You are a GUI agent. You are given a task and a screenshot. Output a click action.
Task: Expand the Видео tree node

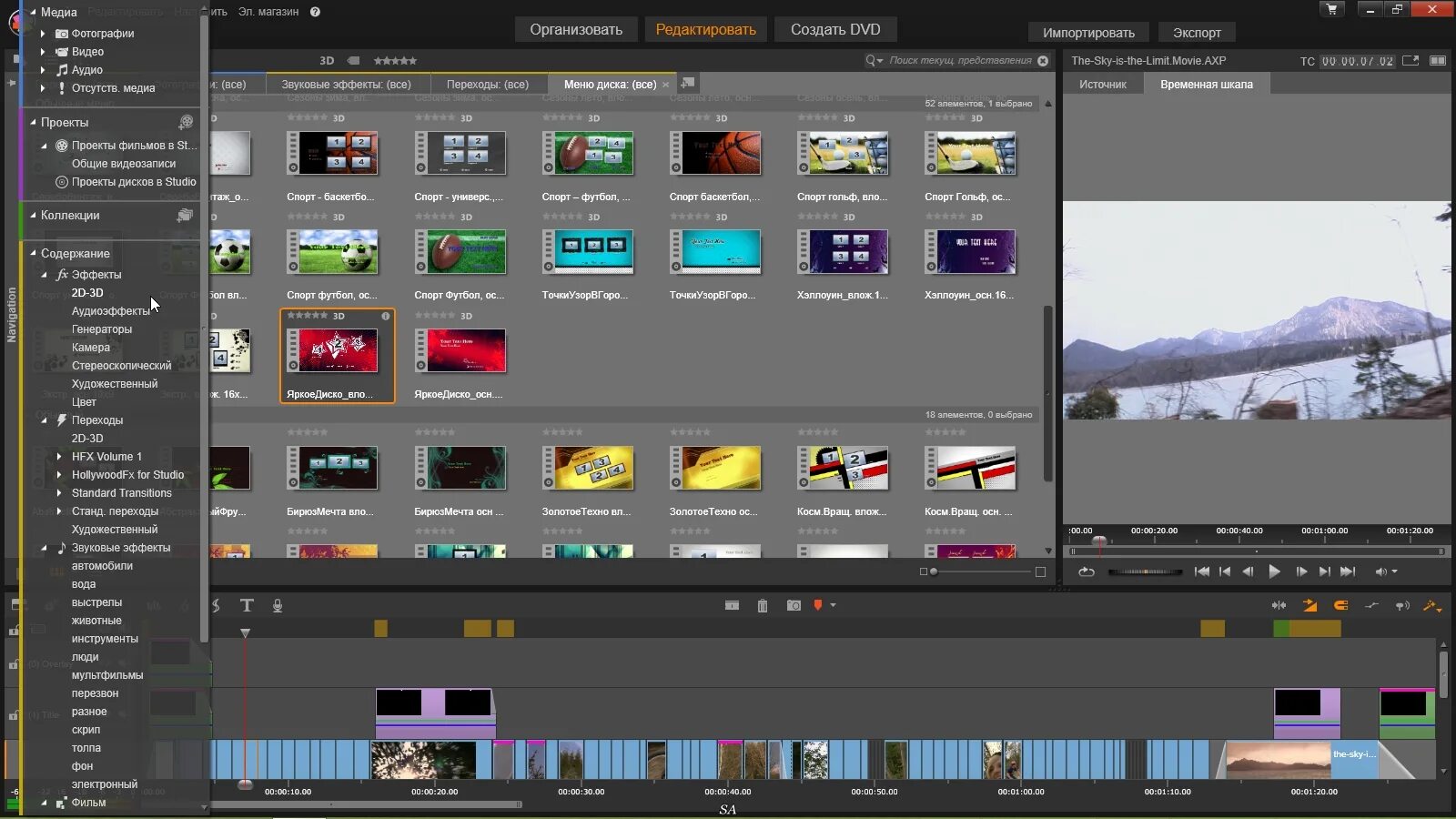point(43,52)
